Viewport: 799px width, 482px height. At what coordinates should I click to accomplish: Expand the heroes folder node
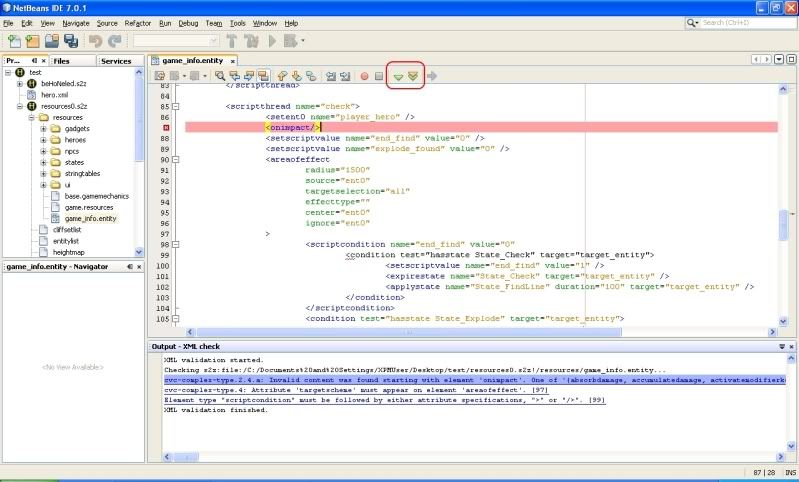pos(44,140)
